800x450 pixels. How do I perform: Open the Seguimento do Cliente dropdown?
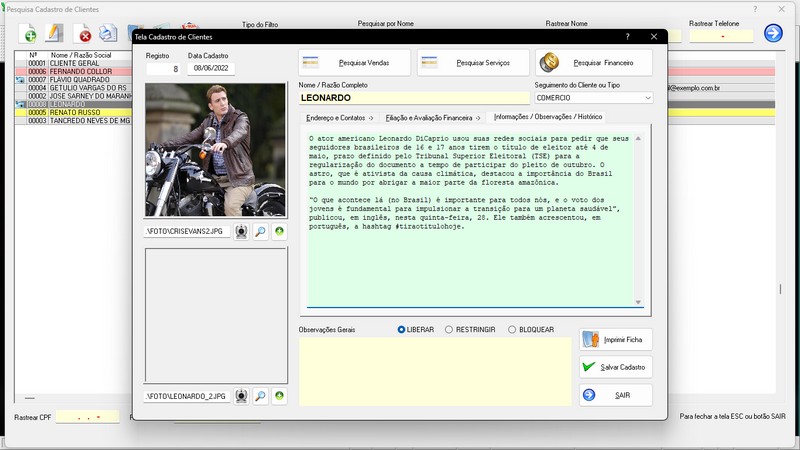(647, 97)
